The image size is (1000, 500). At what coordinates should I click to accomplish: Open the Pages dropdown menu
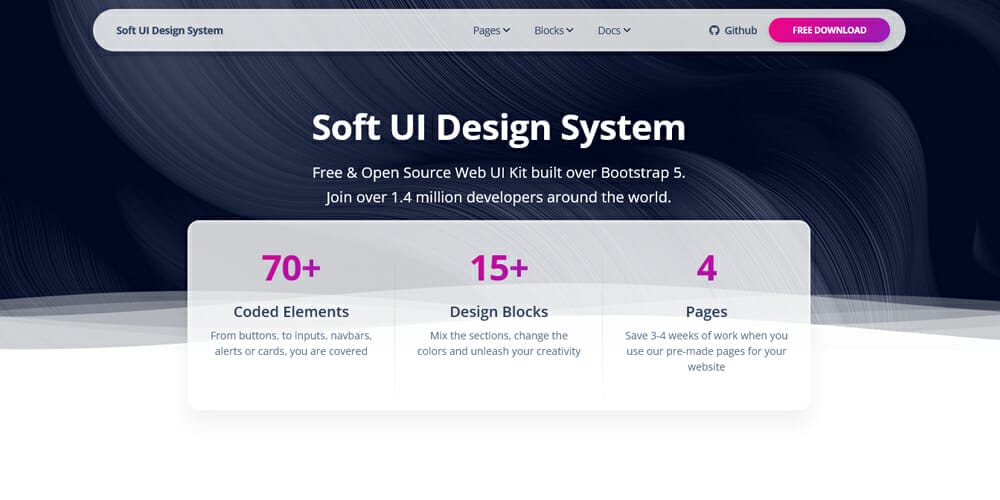[491, 30]
